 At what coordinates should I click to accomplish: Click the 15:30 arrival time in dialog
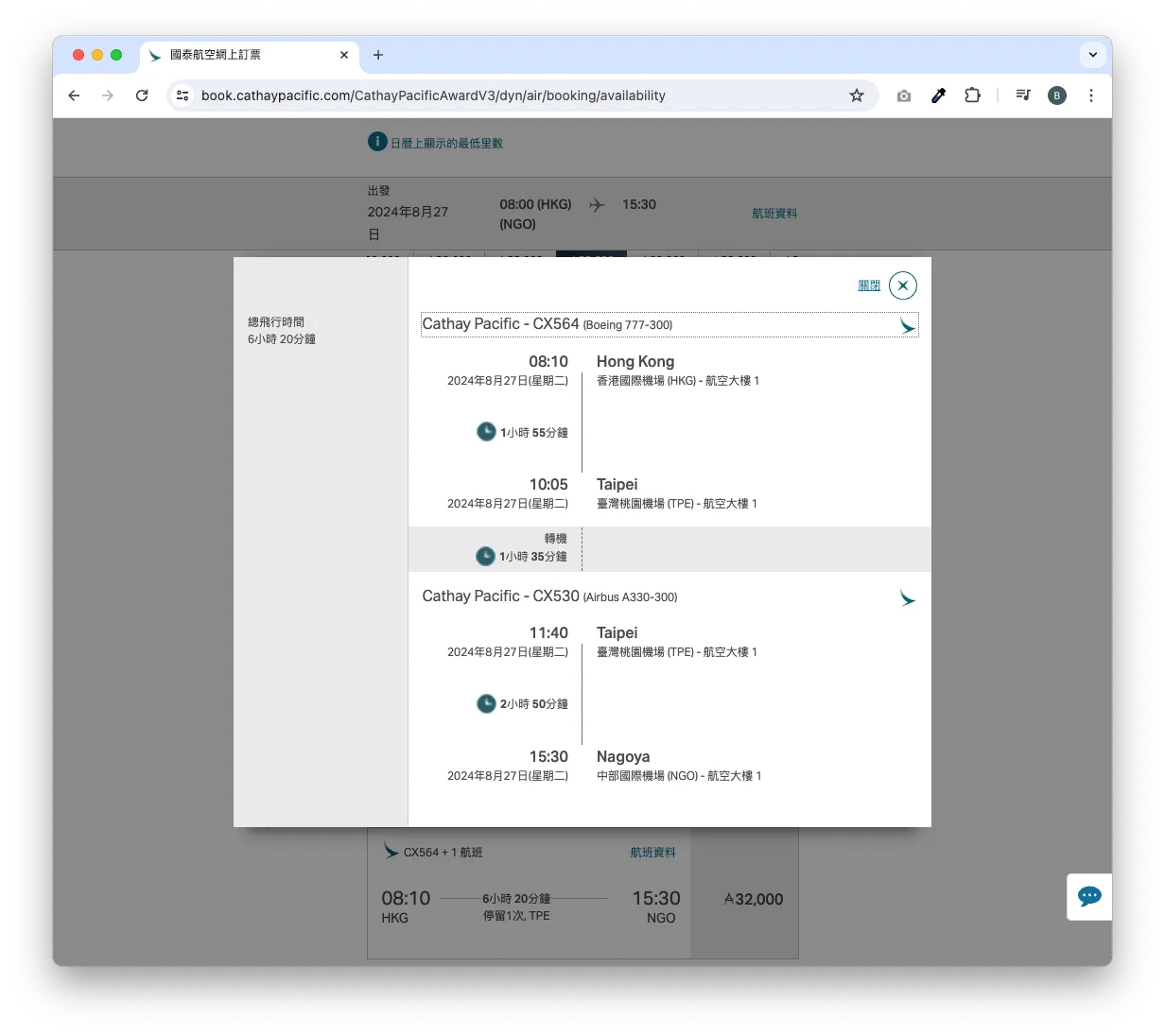[548, 756]
